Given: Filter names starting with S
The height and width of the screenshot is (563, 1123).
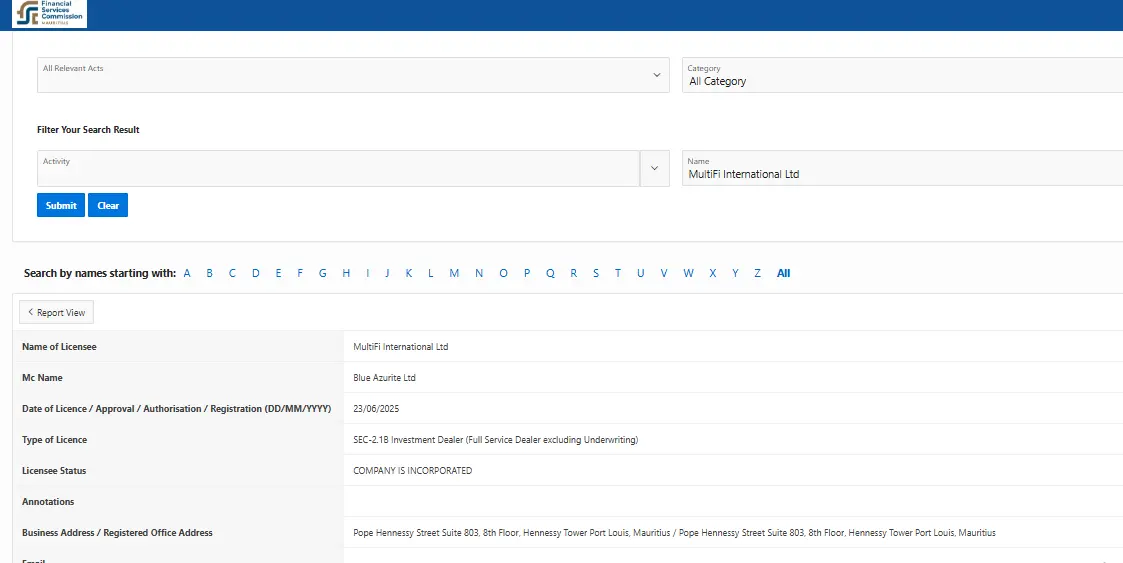Looking at the screenshot, I should click(596, 273).
